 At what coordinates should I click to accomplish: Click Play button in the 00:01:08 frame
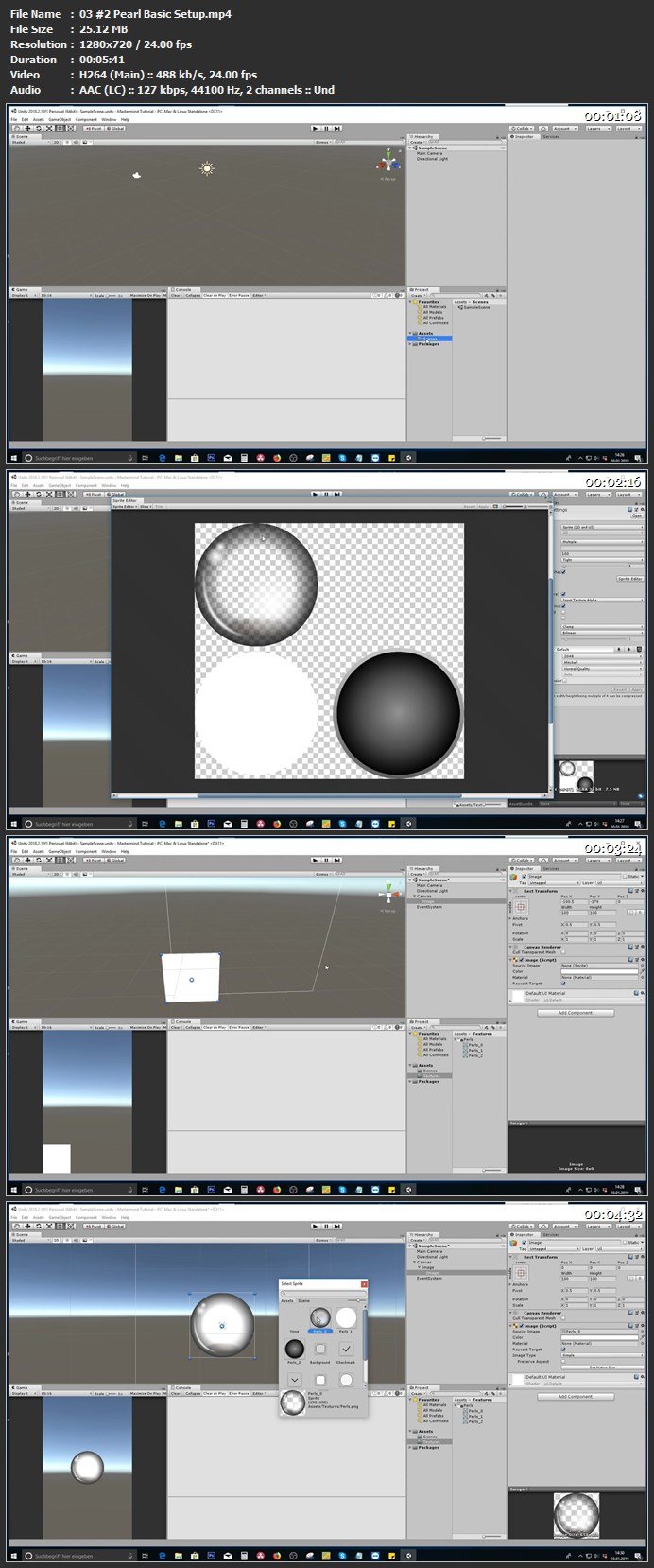pyautogui.click(x=317, y=128)
